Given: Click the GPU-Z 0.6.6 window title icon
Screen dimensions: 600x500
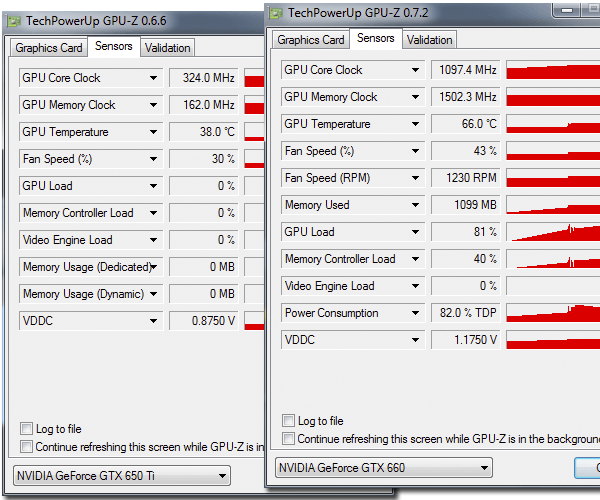Looking at the screenshot, I should [15, 21].
